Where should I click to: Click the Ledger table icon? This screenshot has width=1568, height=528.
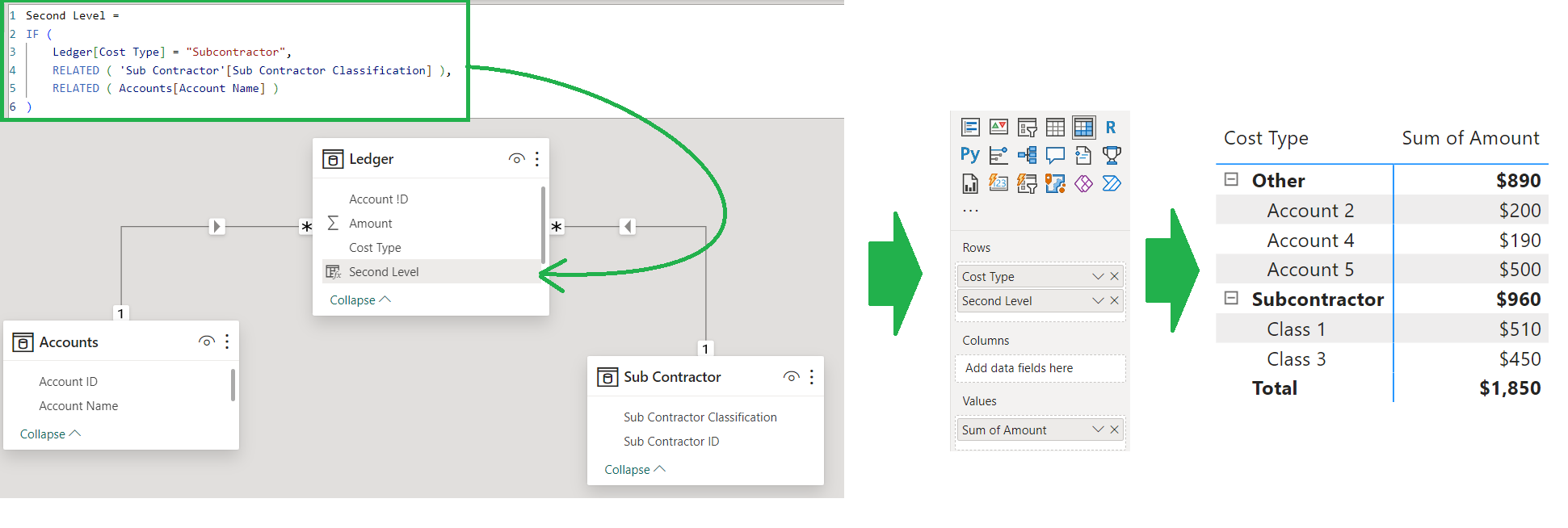click(333, 159)
